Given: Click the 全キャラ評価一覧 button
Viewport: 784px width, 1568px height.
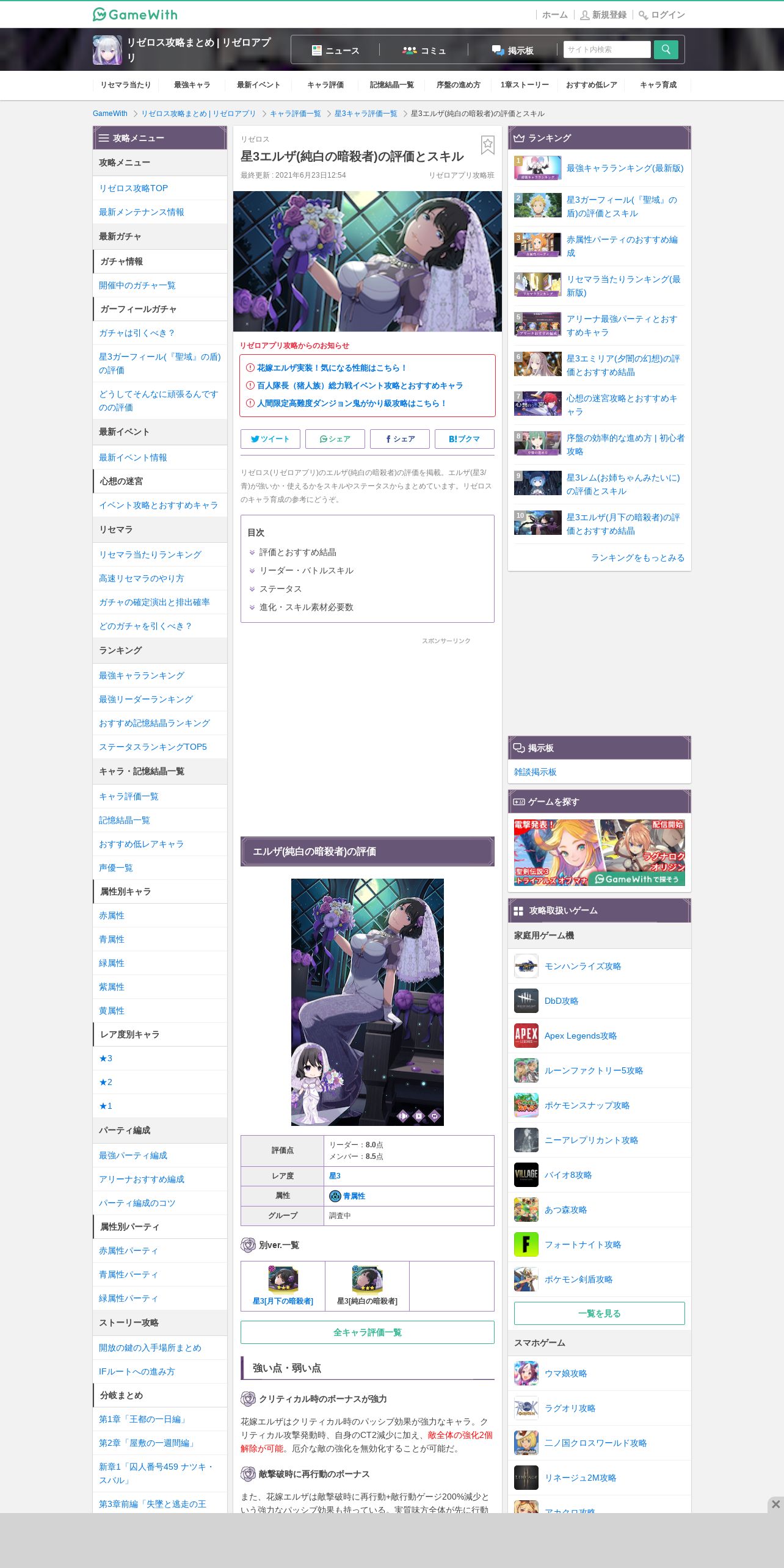Looking at the screenshot, I should [x=368, y=1332].
